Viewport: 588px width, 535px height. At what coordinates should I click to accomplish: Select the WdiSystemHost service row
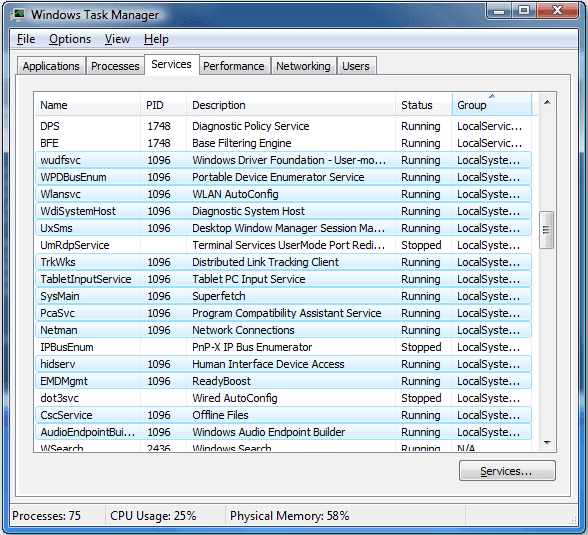(x=284, y=211)
